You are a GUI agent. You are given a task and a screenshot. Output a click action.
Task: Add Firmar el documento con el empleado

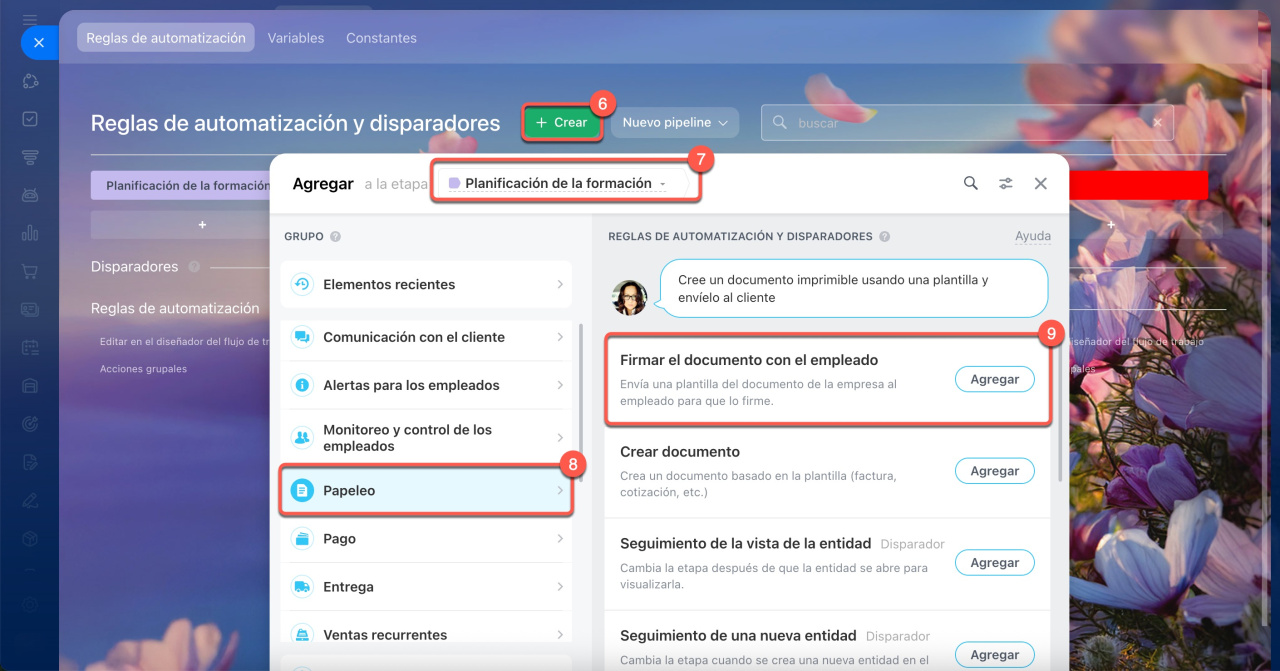tap(994, 379)
